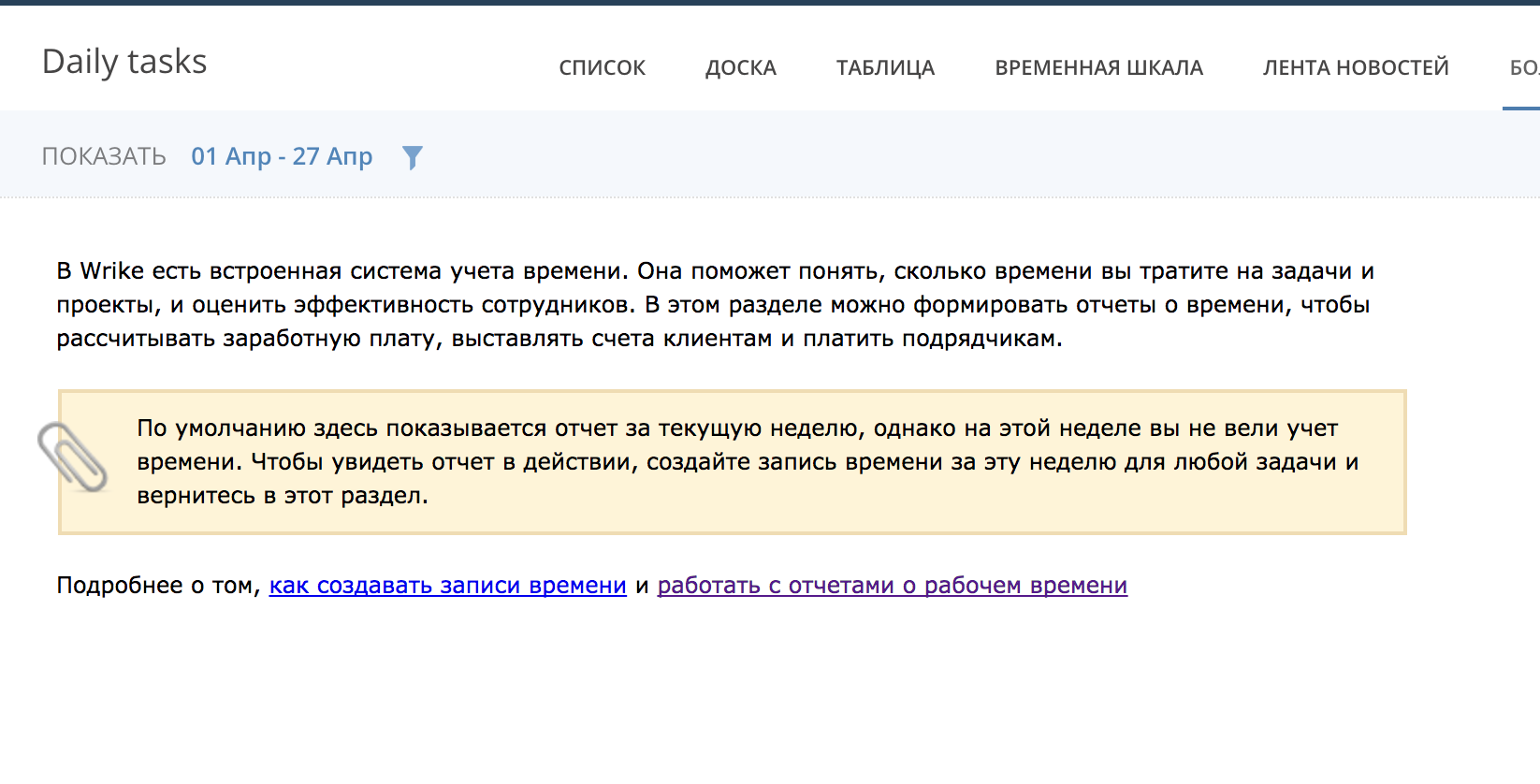Image resolution: width=1540 pixels, height=784 pixels.
Task: Go to the ВРЕМЕННАЯ ШКАЛА tab
Action: (1098, 67)
